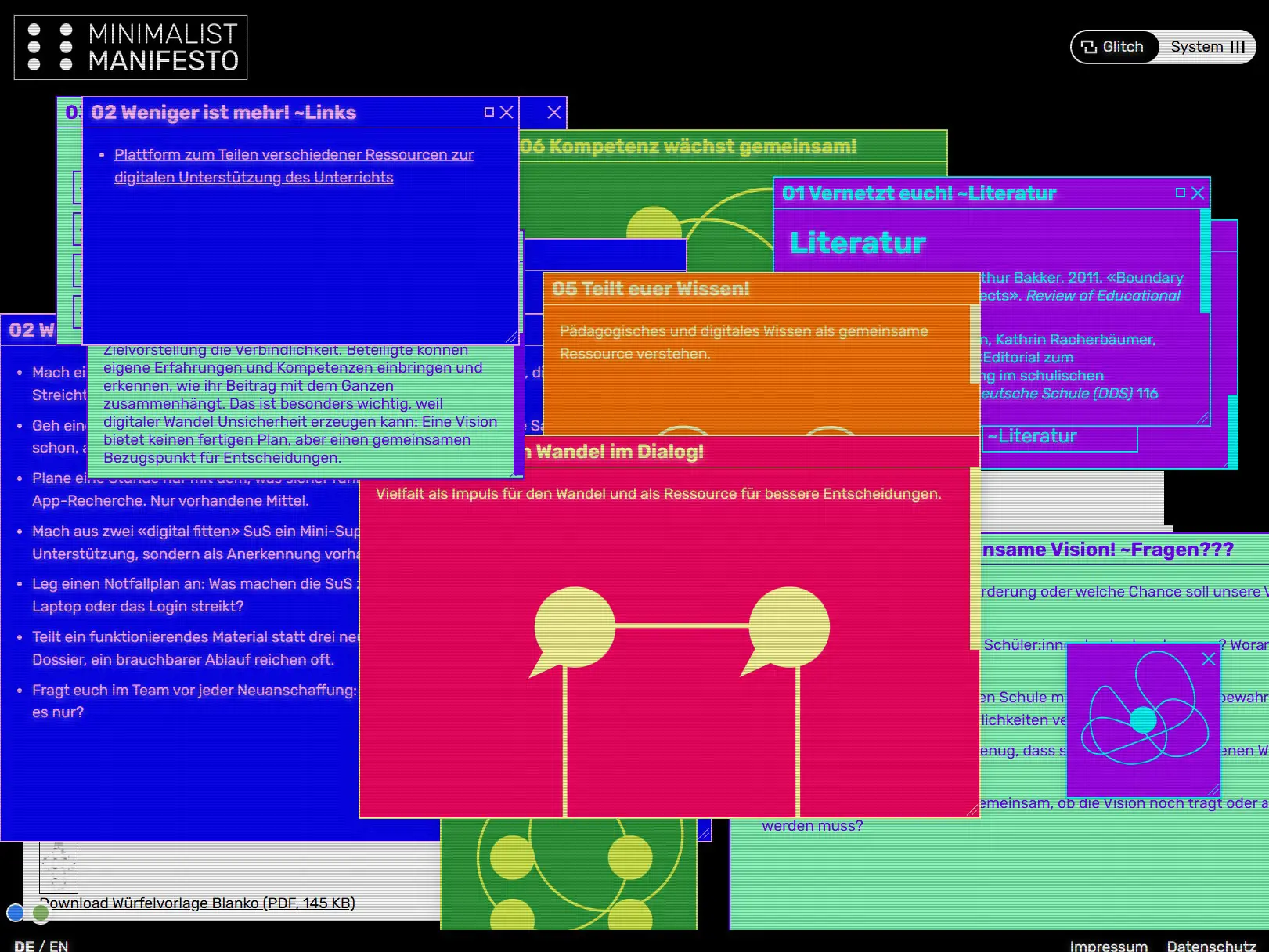Click the scrollbar of the Literatur window
Viewport: 1269px width, 952px height.
coord(1205,261)
